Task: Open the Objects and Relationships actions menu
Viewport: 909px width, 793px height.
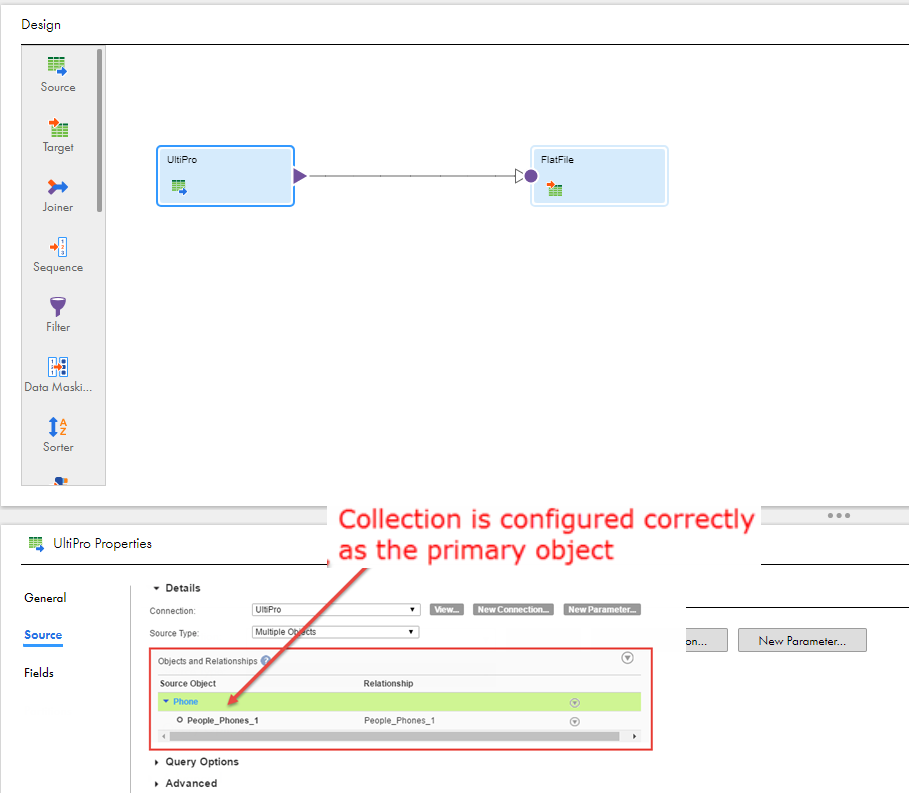Action: point(627,658)
